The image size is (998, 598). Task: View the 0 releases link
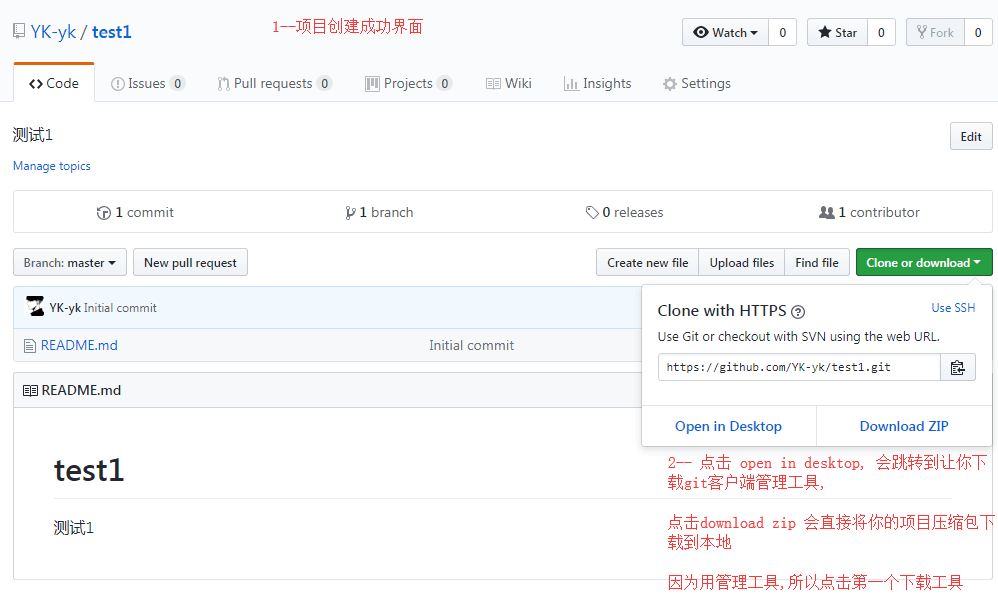pyautogui.click(x=624, y=212)
